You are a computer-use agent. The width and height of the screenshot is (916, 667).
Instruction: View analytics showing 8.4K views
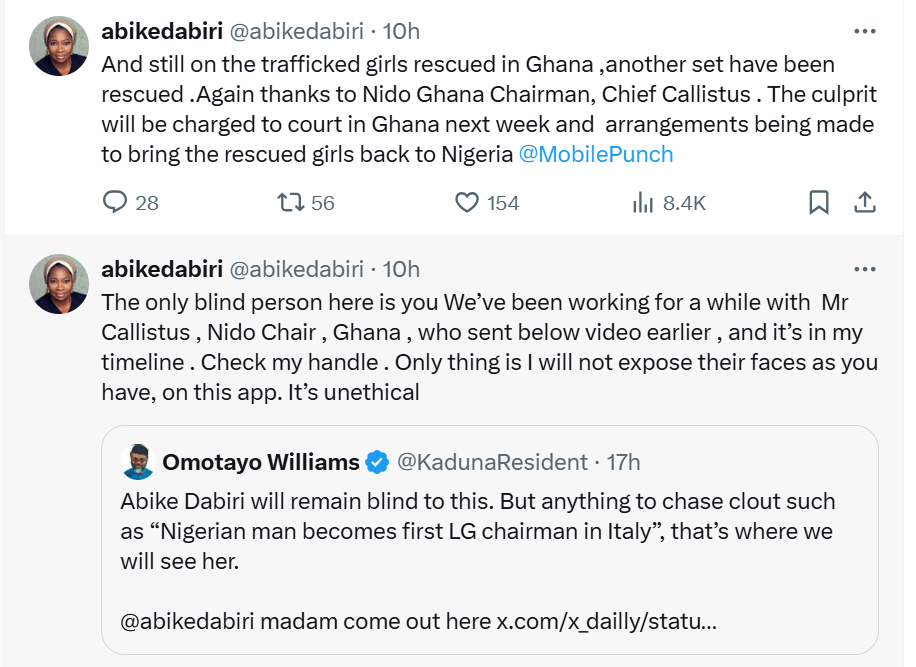(x=642, y=203)
